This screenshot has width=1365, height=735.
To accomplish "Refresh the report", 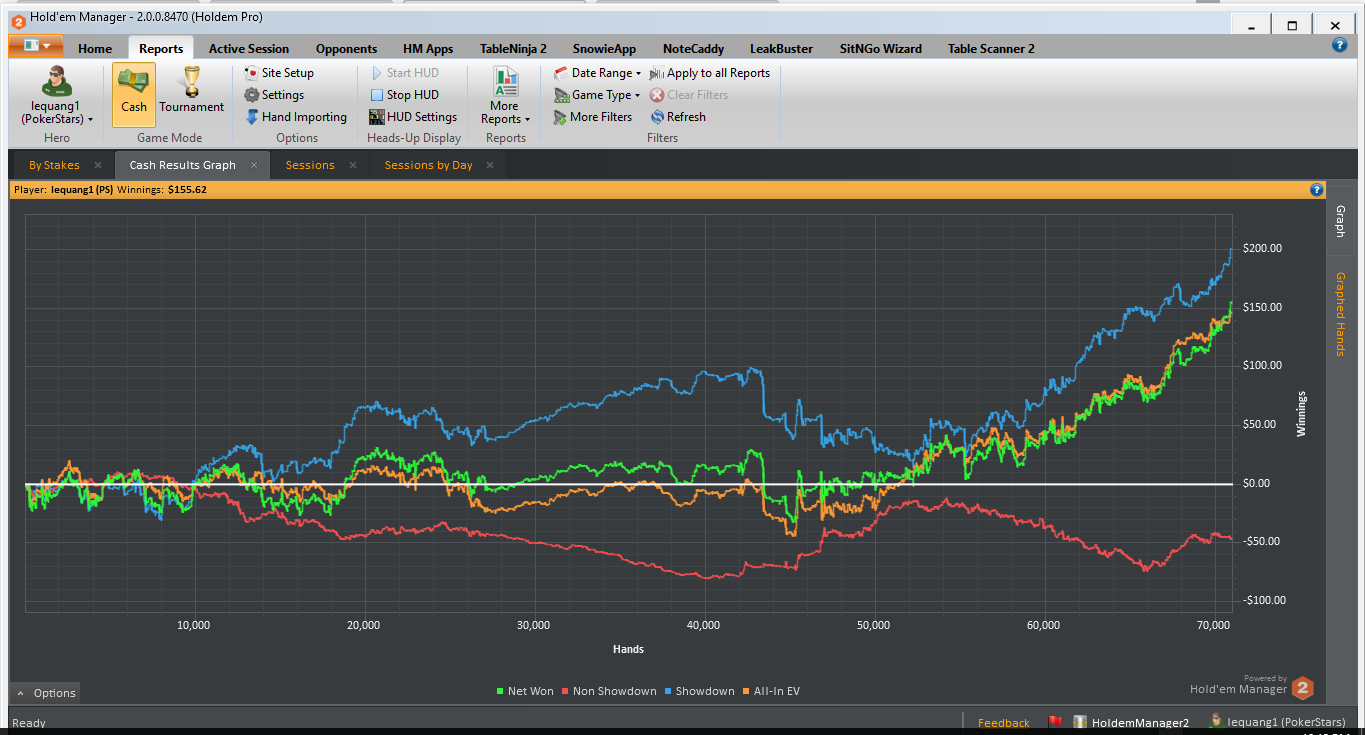I will 678,117.
